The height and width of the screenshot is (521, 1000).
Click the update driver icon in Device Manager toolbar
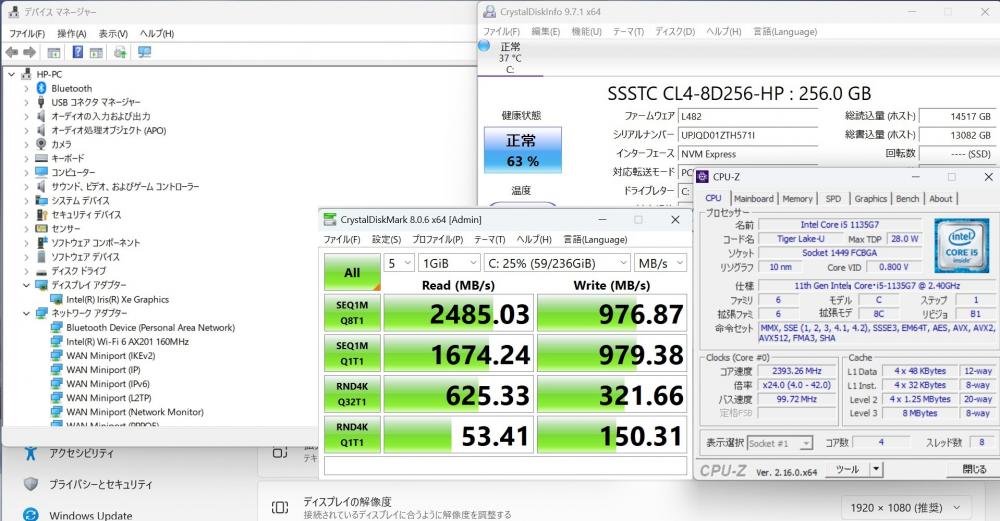[x=120, y=52]
